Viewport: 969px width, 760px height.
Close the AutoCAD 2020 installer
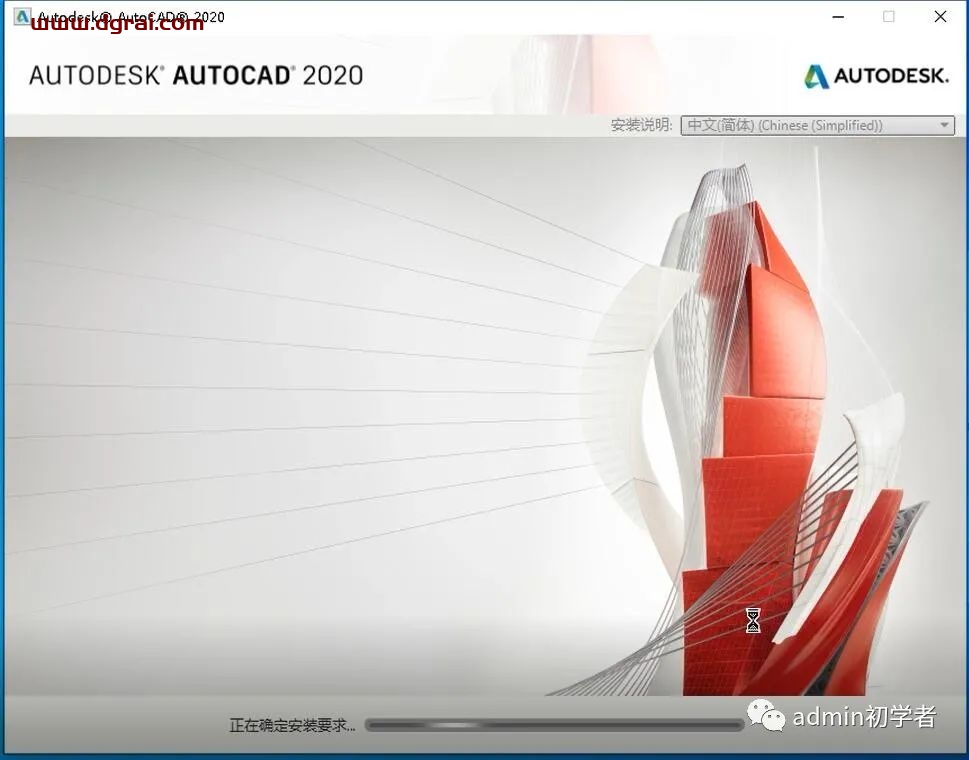940,17
